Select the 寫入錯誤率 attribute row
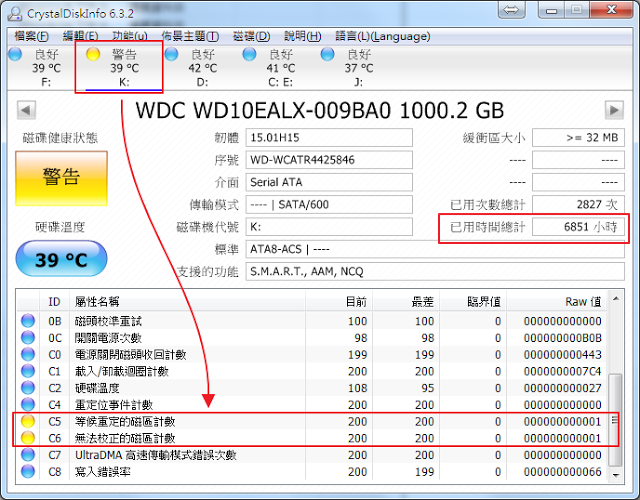 [x=312, y=472]
